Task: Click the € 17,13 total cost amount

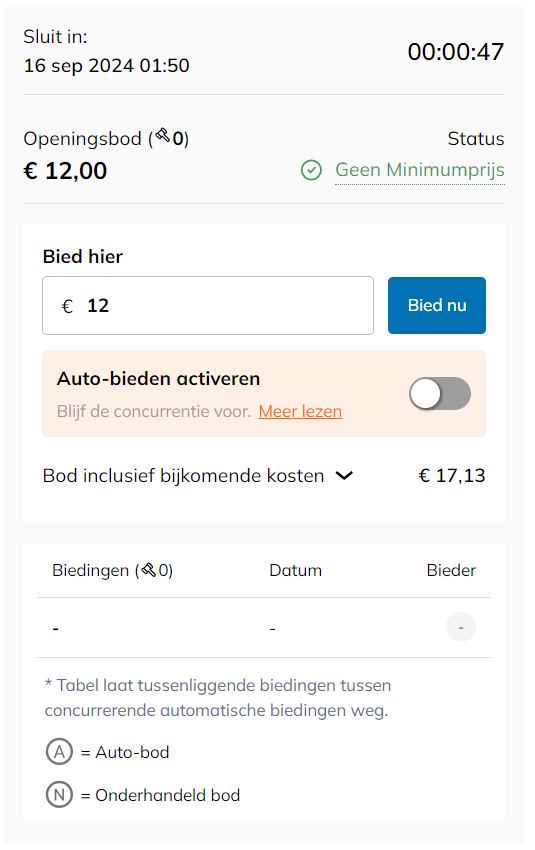Action: [x=452, y=475]
